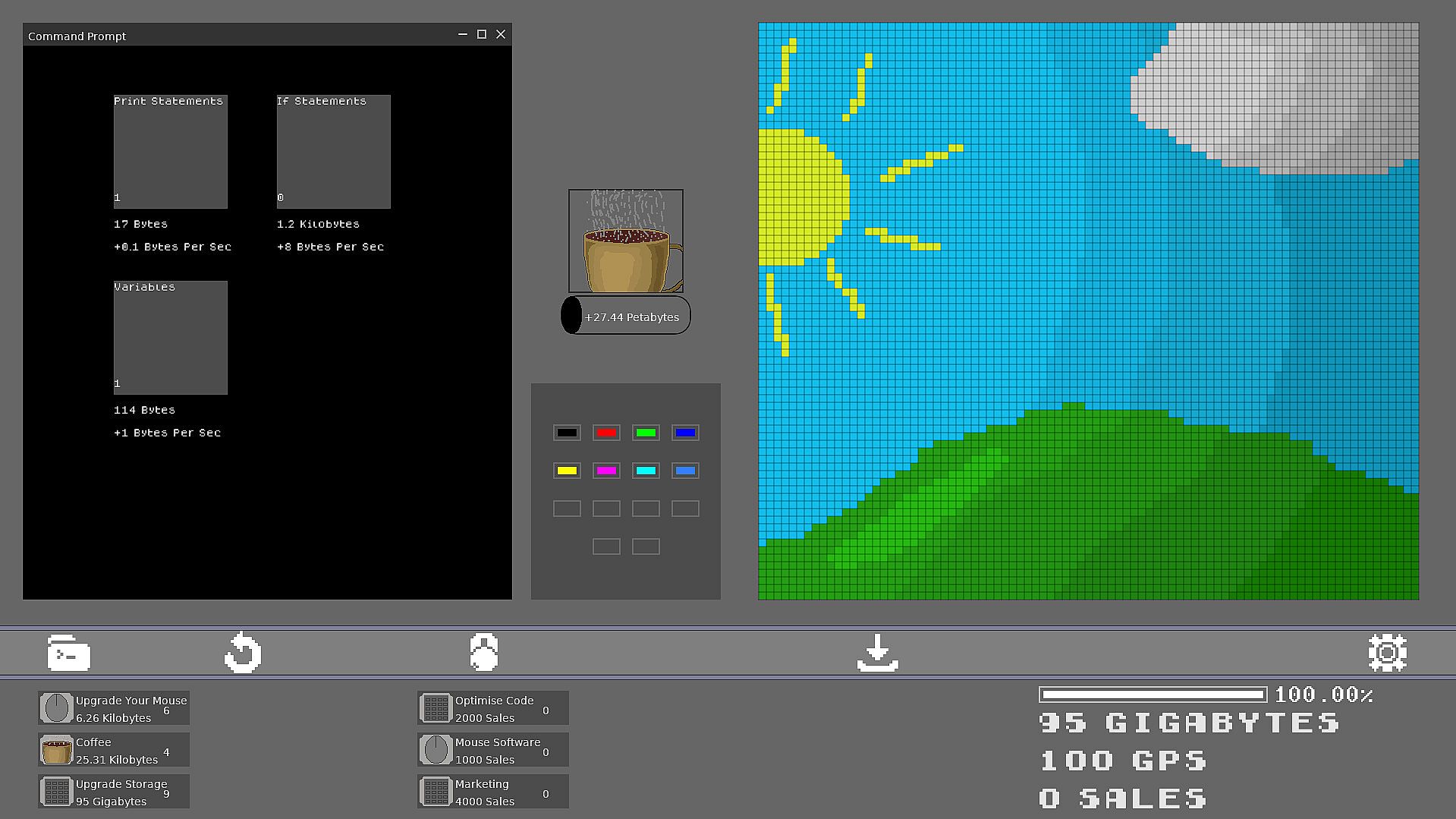Click the "1.2 Kilobytes" value

pyautogui.click(x=318, y=224)
